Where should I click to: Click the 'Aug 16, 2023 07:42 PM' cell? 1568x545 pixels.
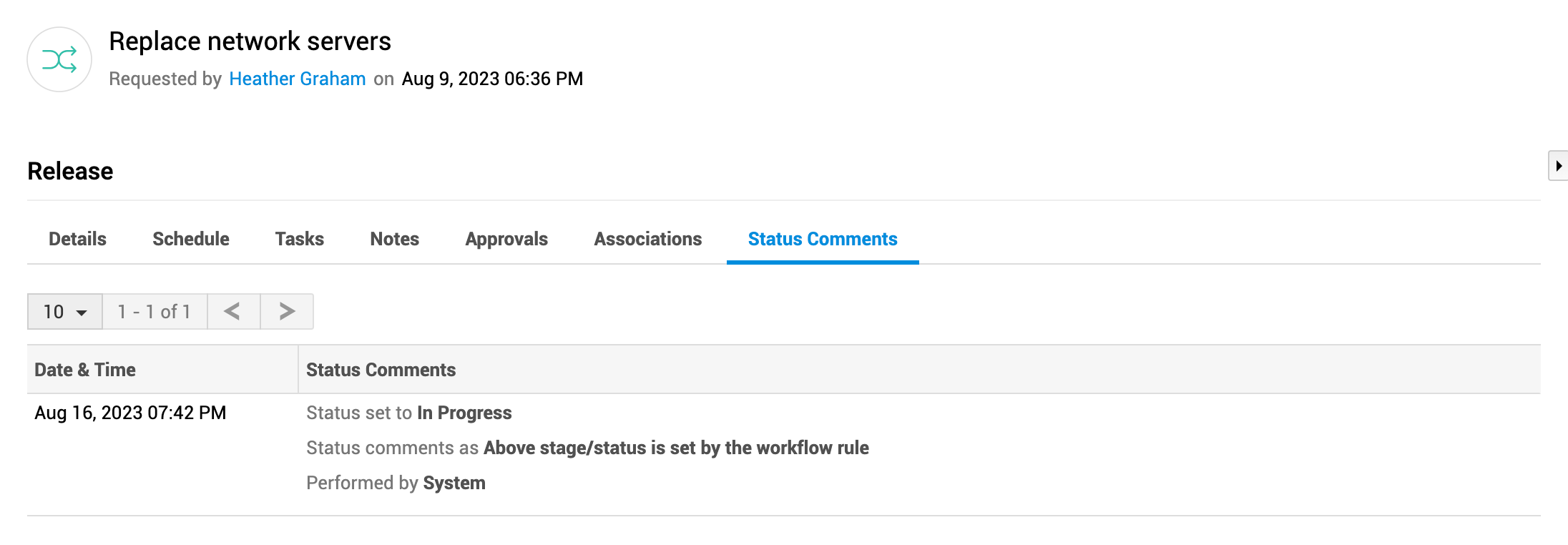[130, 413]
